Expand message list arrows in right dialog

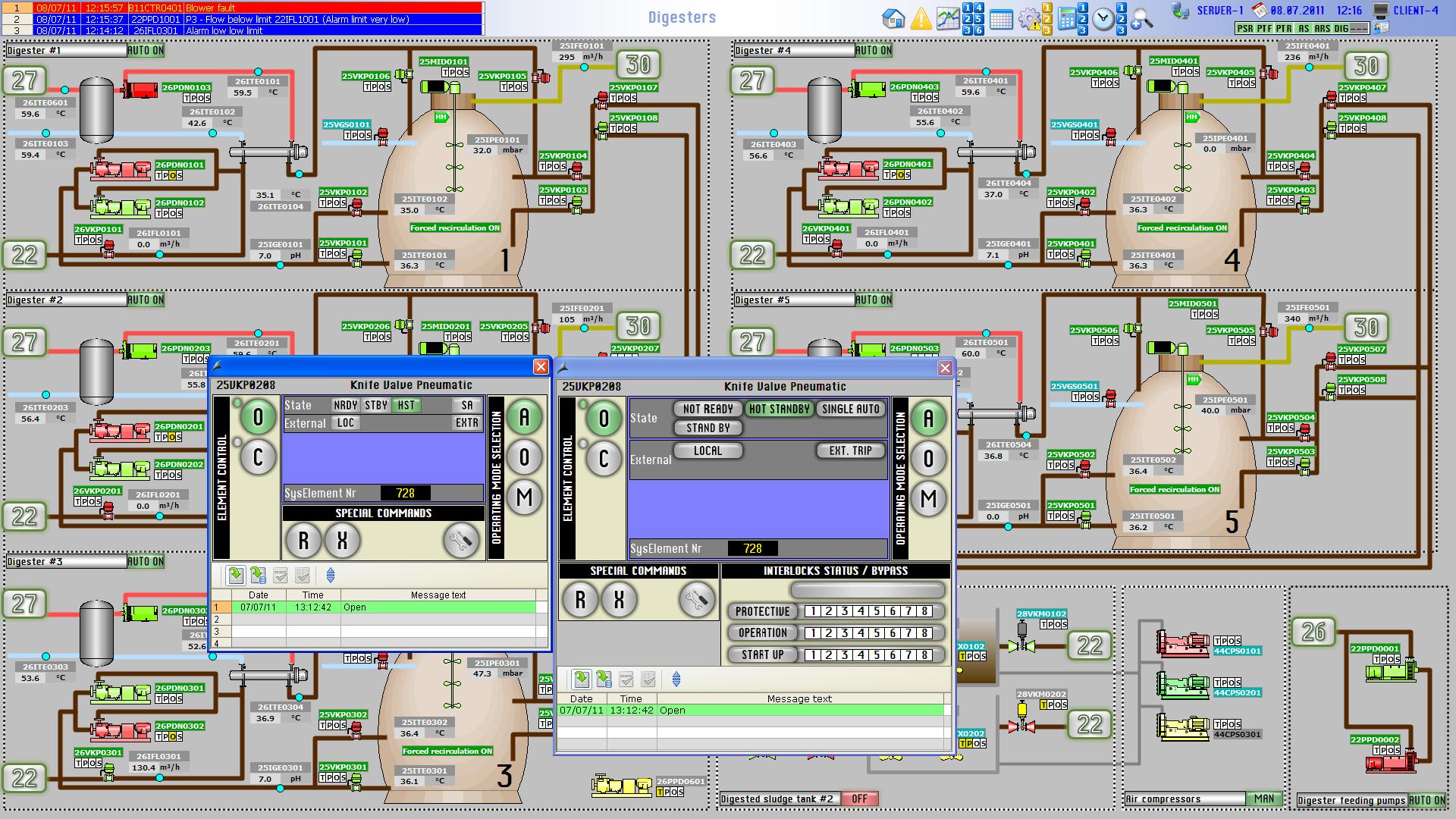tap(676, 679)
